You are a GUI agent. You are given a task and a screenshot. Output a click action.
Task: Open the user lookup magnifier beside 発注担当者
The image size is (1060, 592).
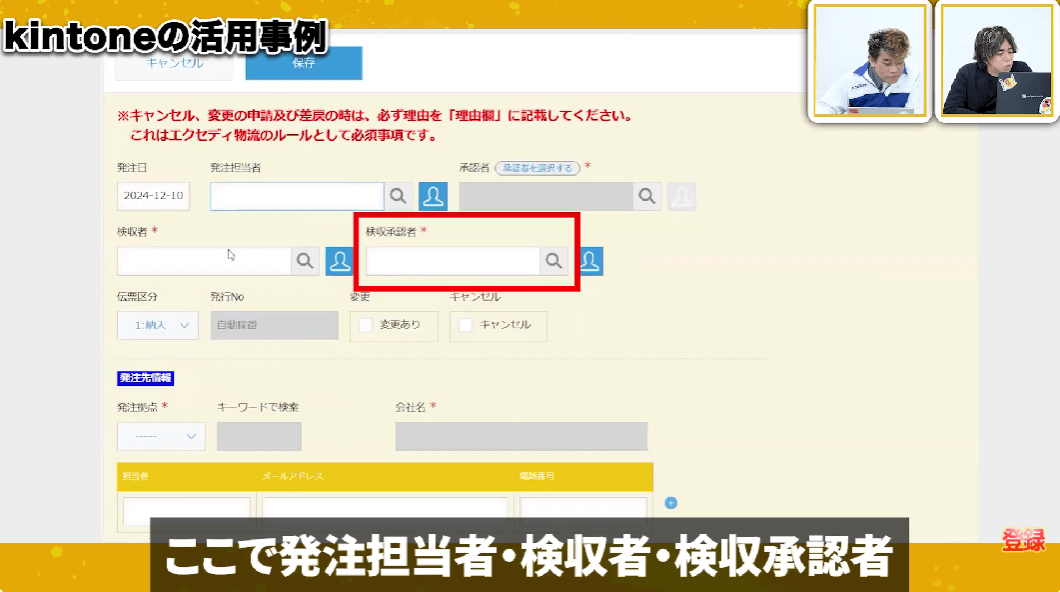(x=398, y=196)
